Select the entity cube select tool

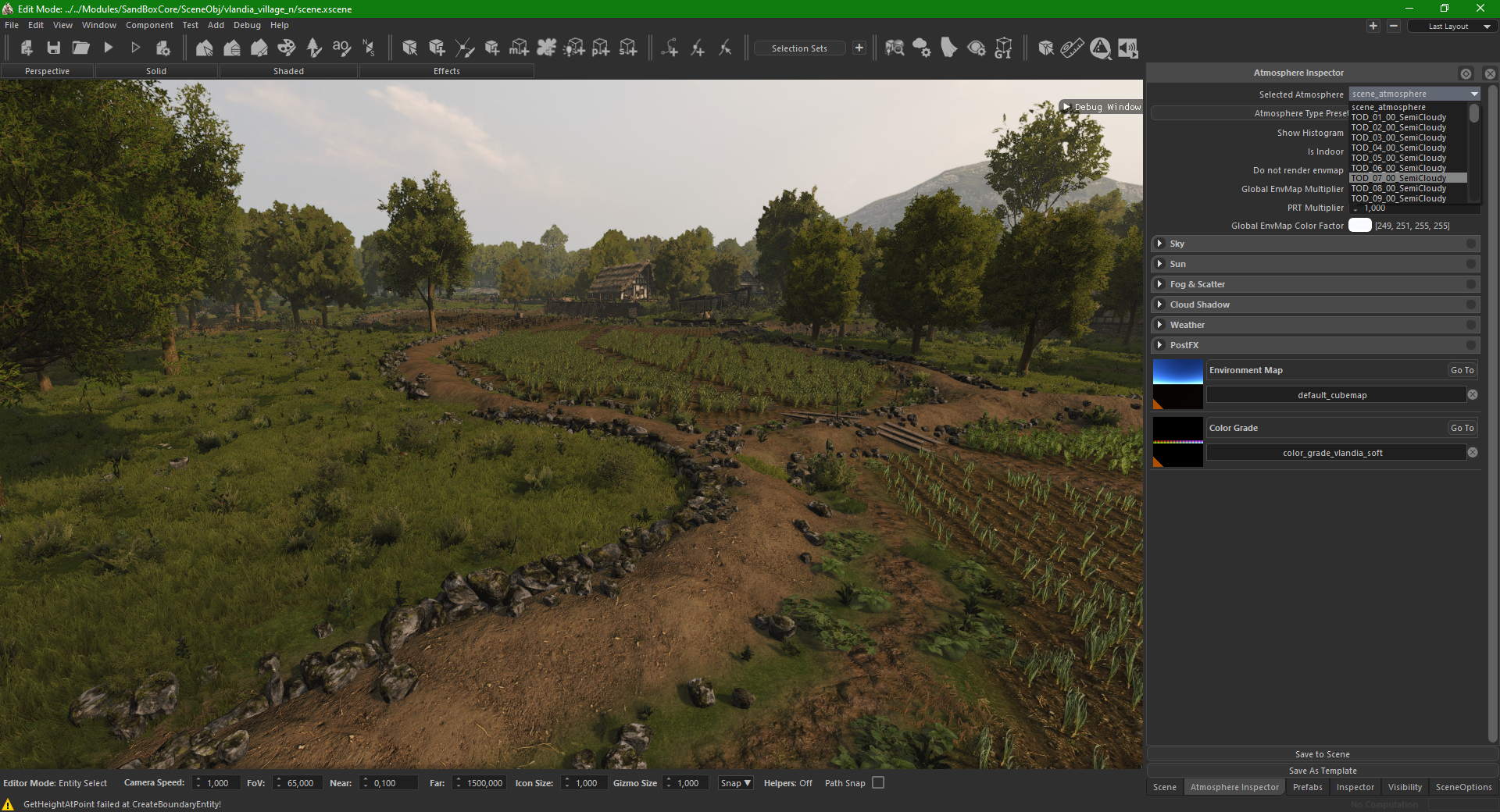(x=409, y=48)
